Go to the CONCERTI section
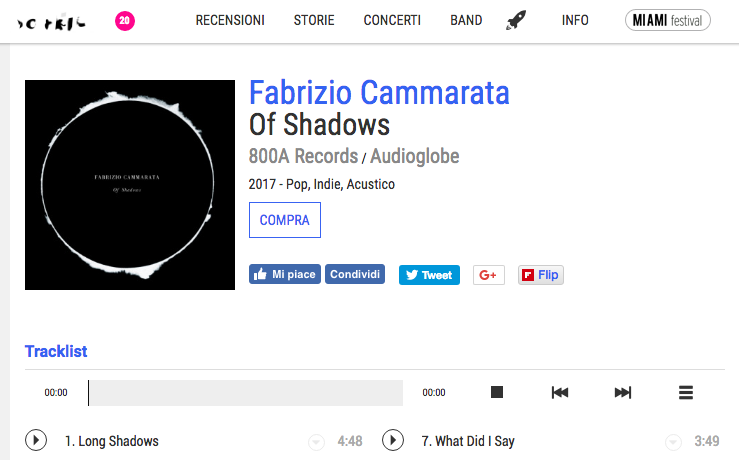739x460 pixels. (392, 20)
